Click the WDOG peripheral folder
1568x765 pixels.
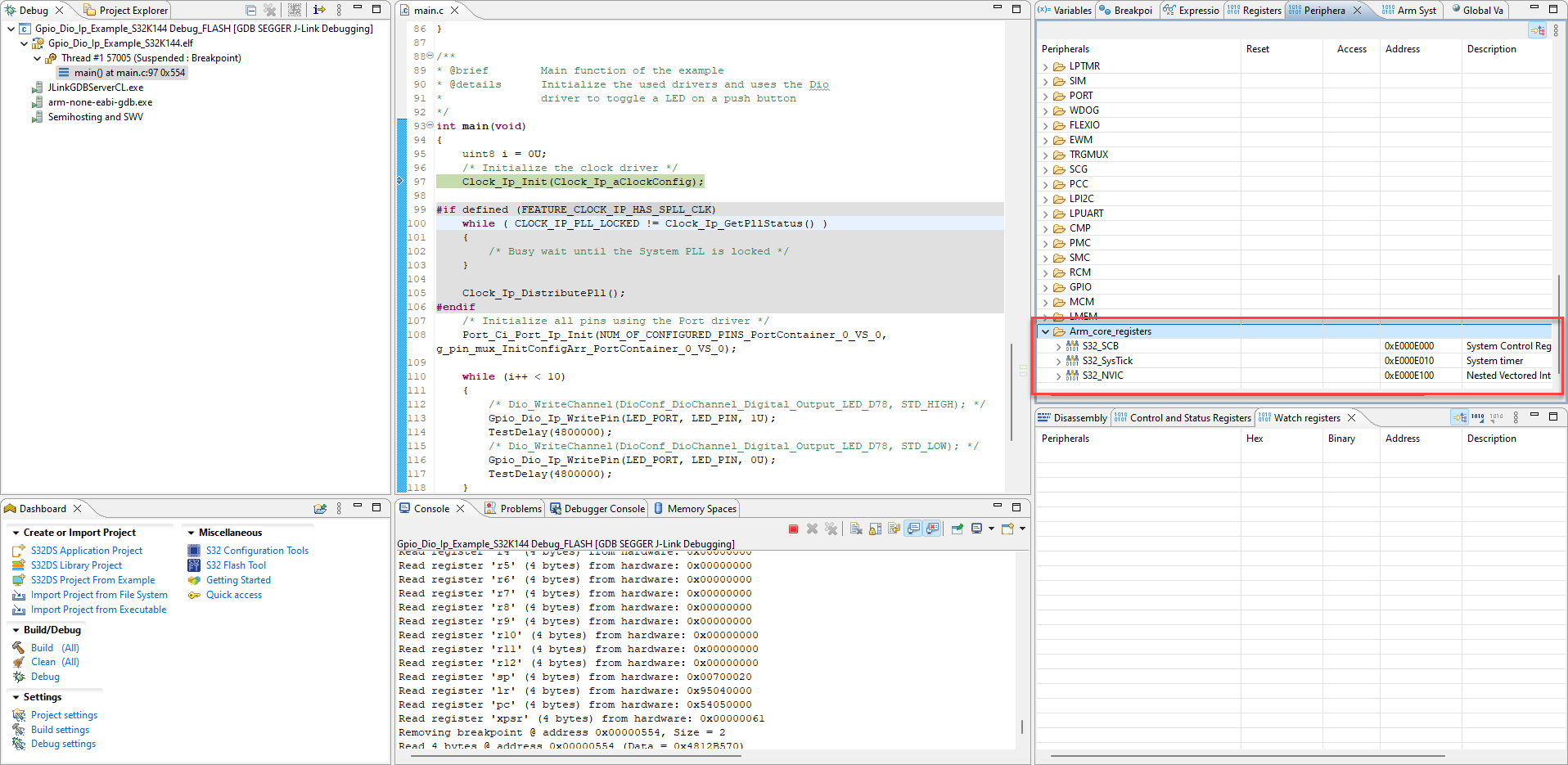[x=1084, y=110]
